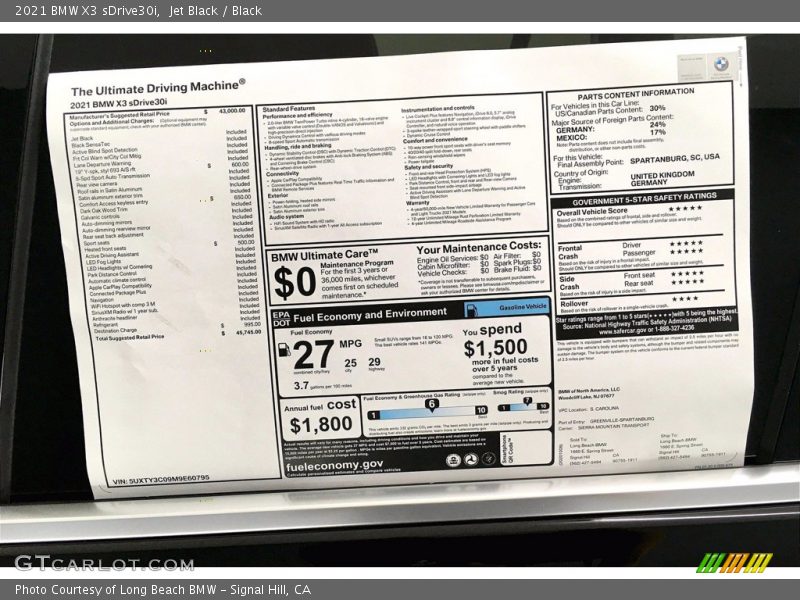Viewport: 800px width, 600px height.
Task: Select the Parts Content Information header
Action: [x=634, y=94]
